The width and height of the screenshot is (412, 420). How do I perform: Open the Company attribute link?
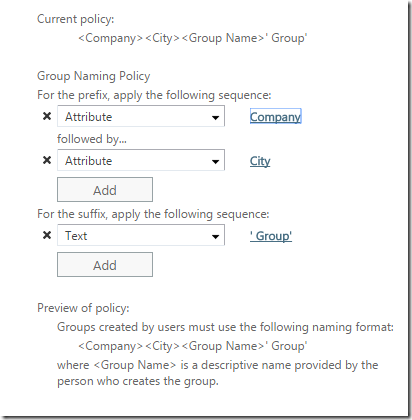coord(276,117)
